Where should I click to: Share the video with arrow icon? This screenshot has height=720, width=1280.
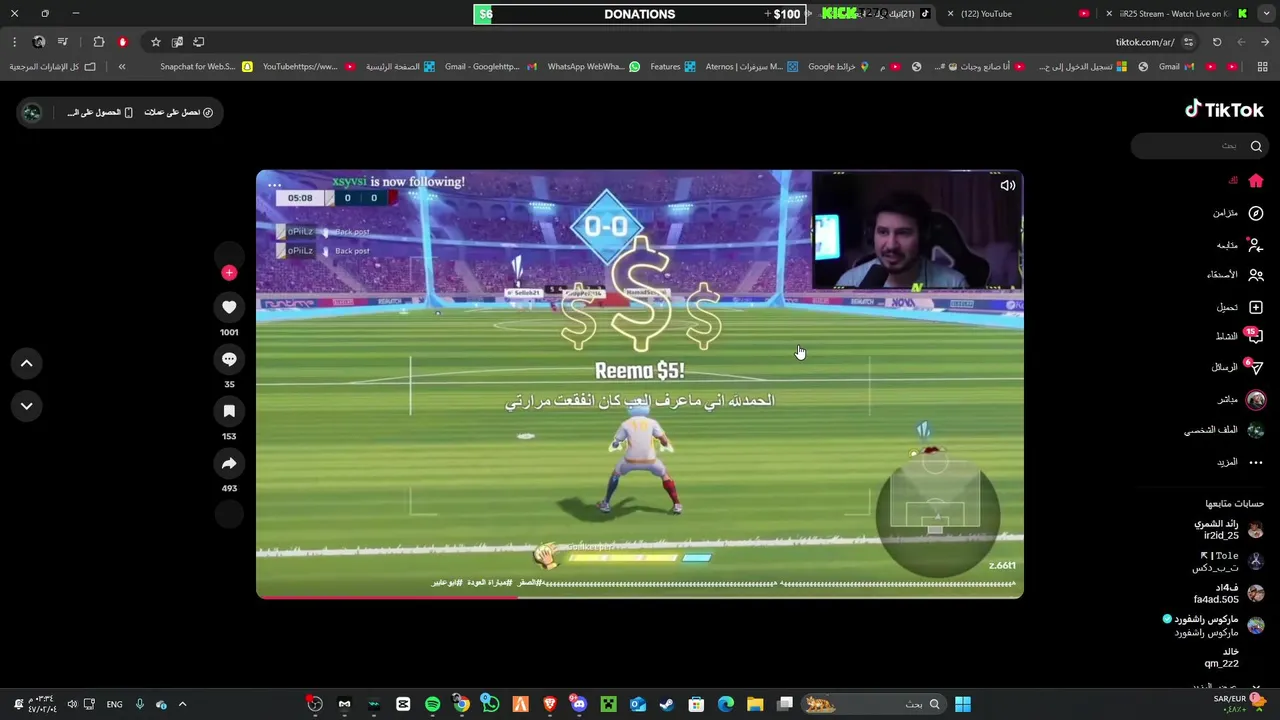pyautogui.click(x=229, y=463)
